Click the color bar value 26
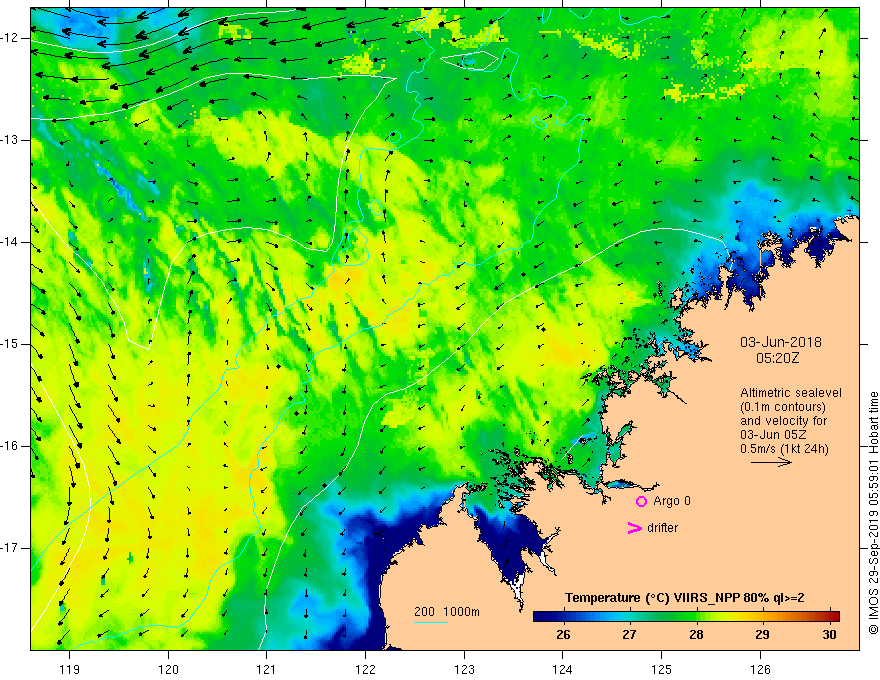This screenshot has height=680, width=880. click(563, 635)
